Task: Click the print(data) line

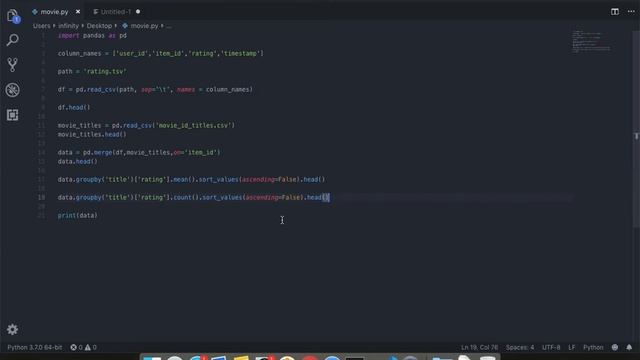Action: point(78,215)
